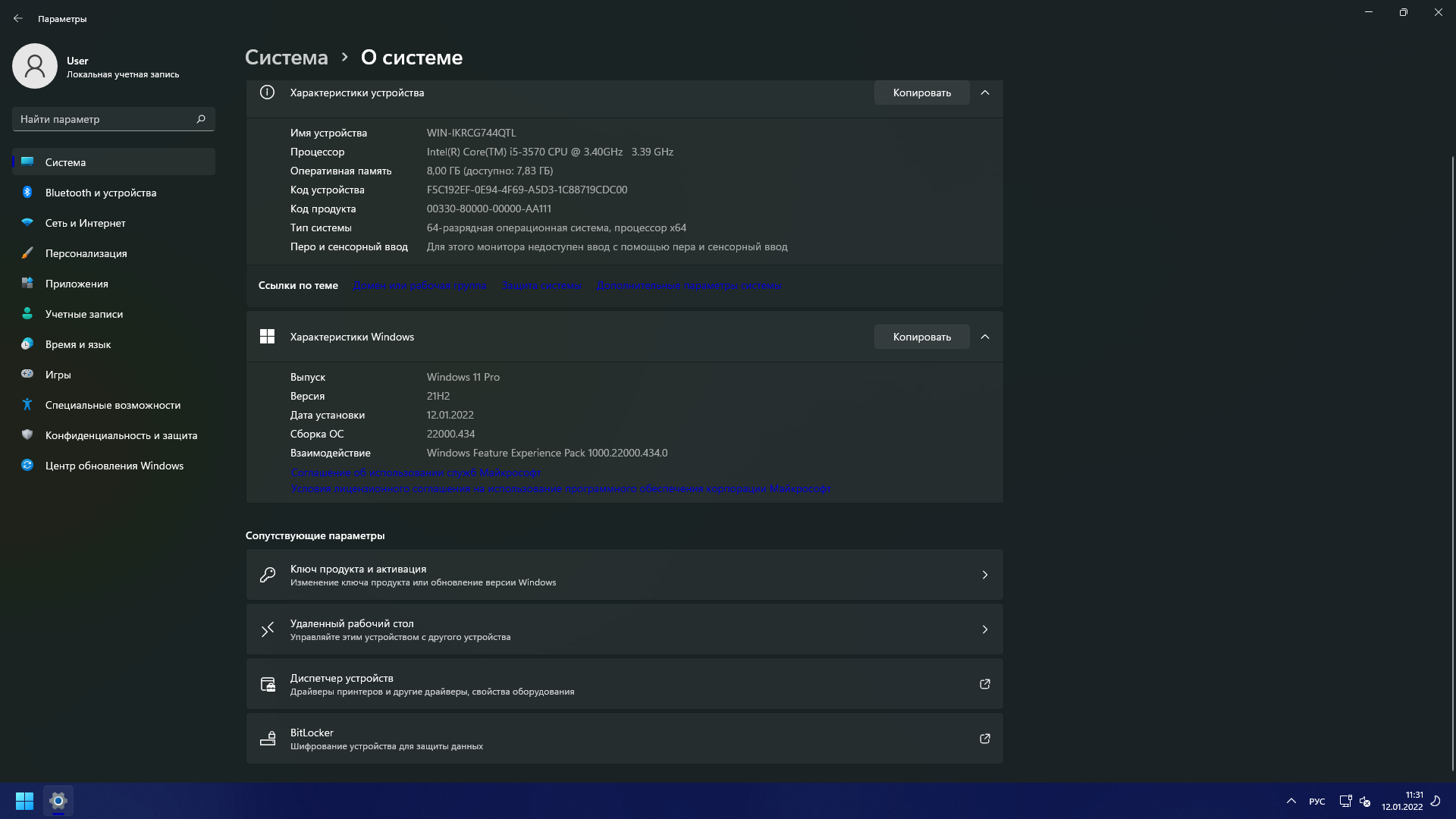Click the device ID F5C192EF value
The image size is (1456, 819).
pyautogui.click(x=526, y=190)
